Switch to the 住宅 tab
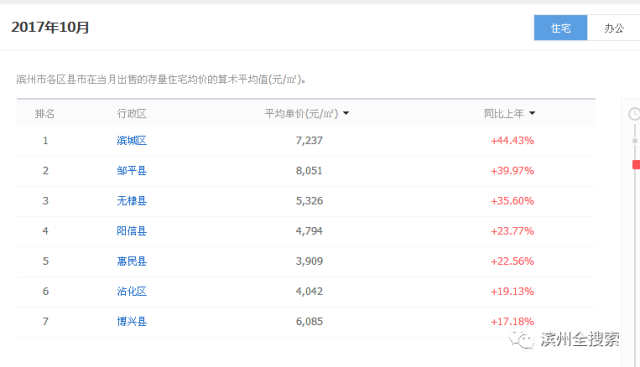640x367 pixels. tap(560, 28)
